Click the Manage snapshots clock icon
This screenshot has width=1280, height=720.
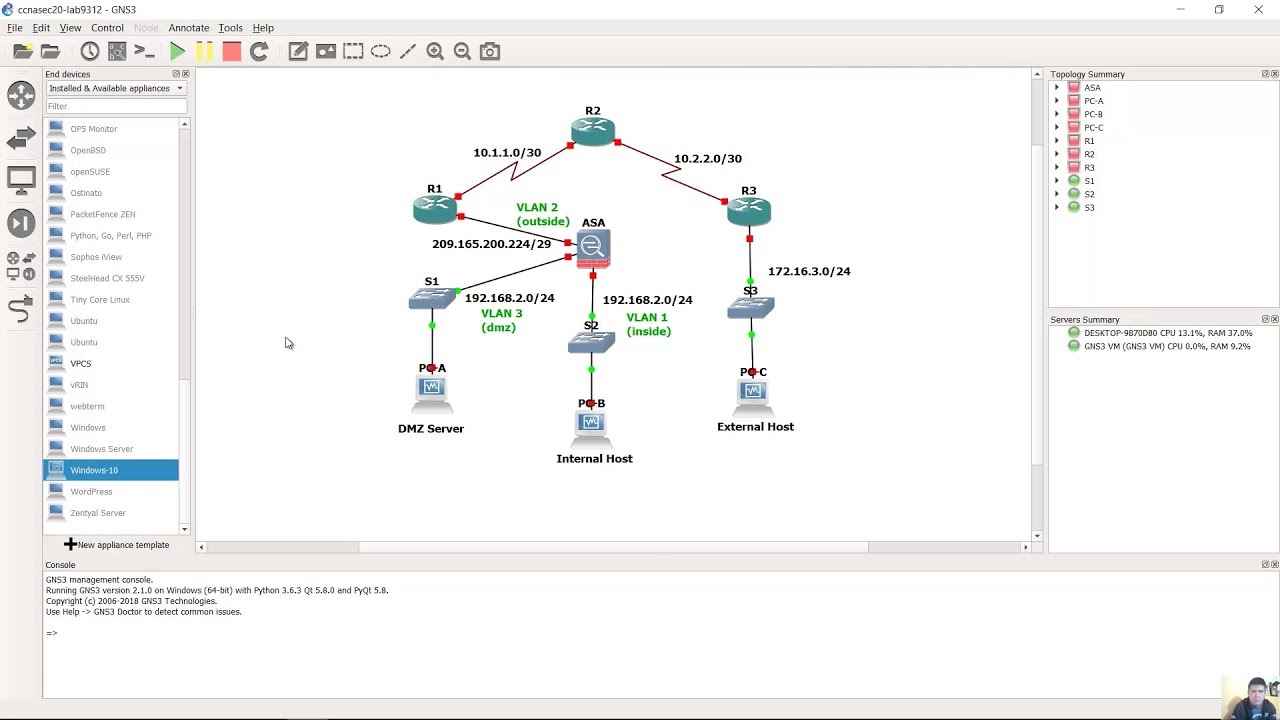90,51
